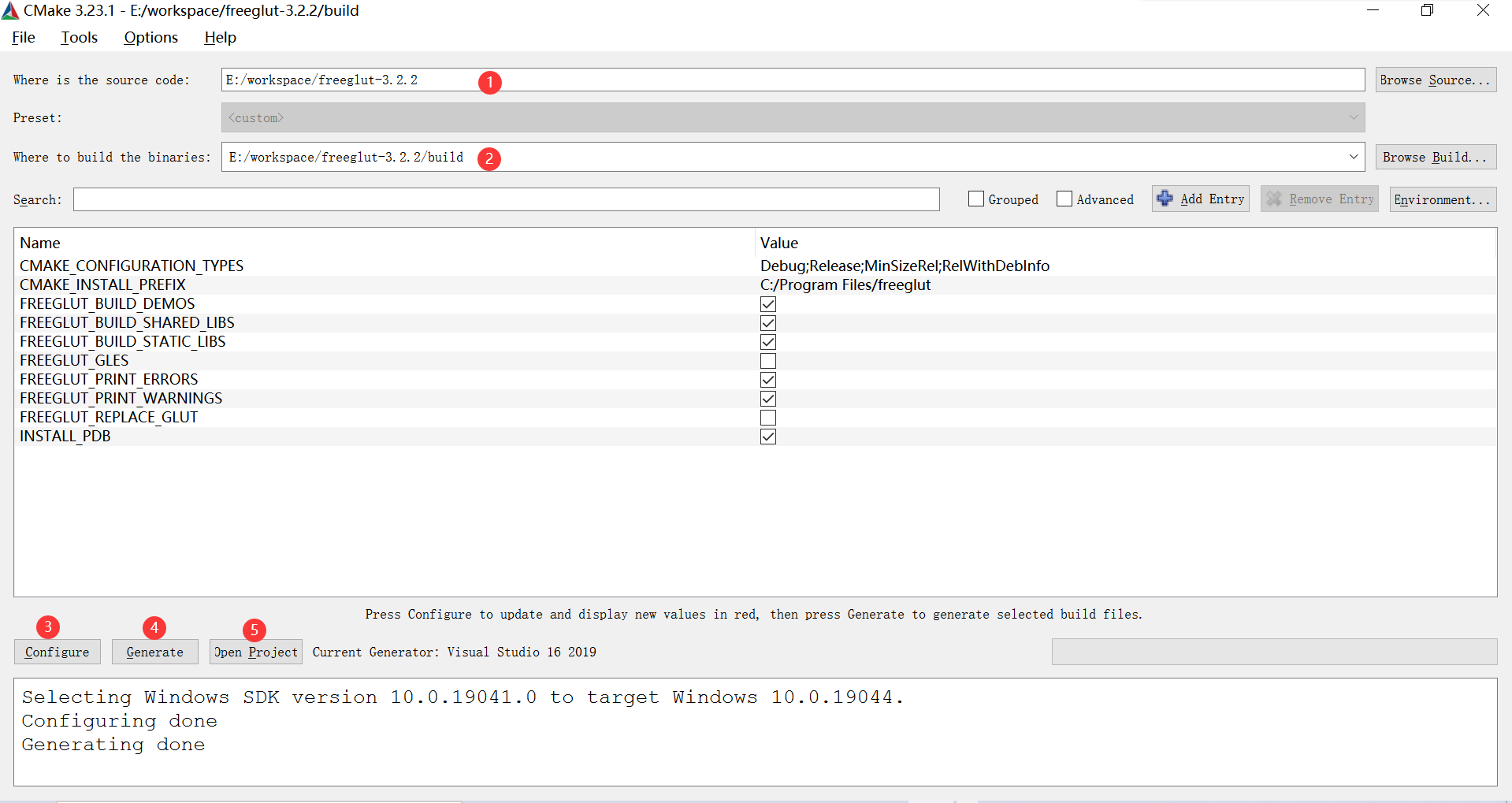The width and height of the screenshot is (1512, 803).
Task: Open the Tools menu
Action: (80, 37)
